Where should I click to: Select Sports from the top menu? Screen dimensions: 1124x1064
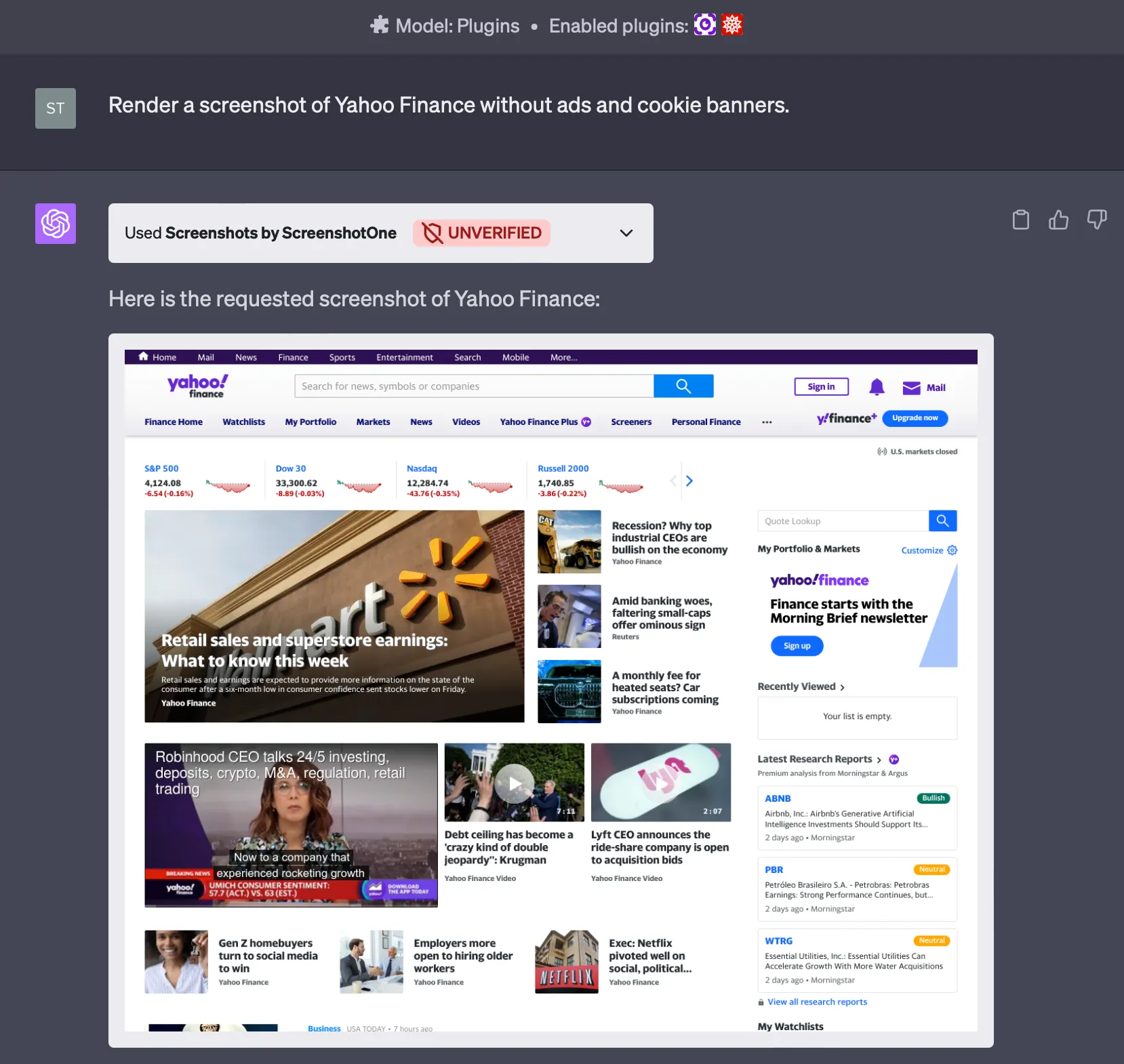[342, 356]
